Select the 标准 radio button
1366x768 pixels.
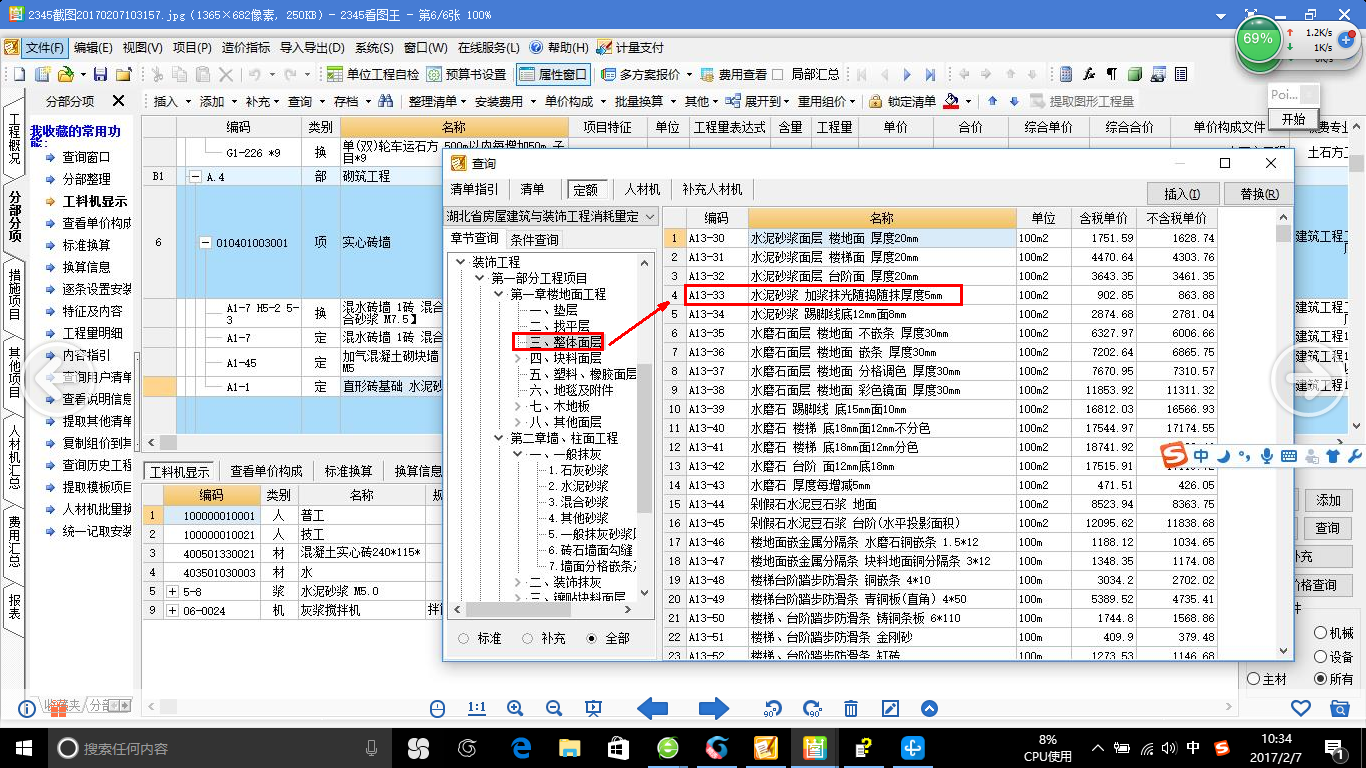[463, 638]
